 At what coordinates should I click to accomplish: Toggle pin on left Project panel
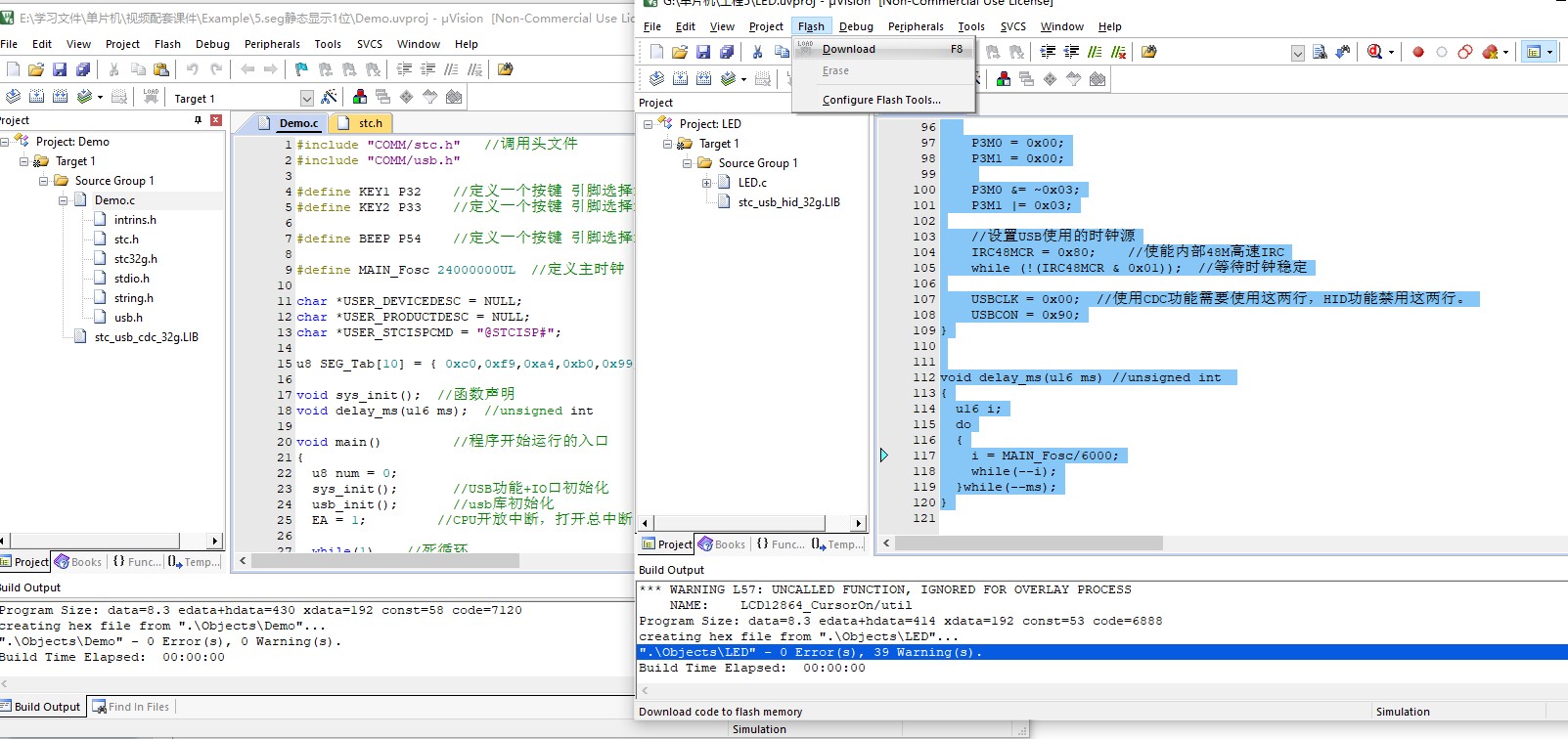[x=198, y=120]
